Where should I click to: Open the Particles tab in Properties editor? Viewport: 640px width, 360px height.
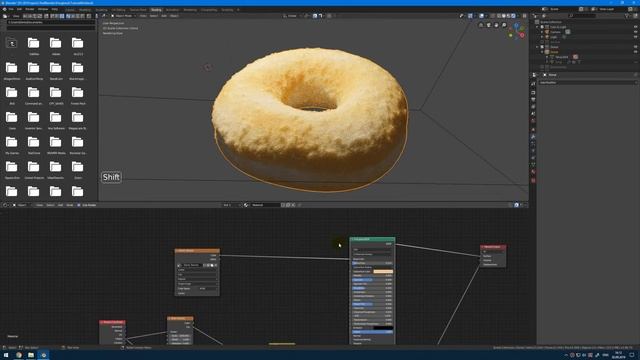pyautogui.click(x=533, y=144)
